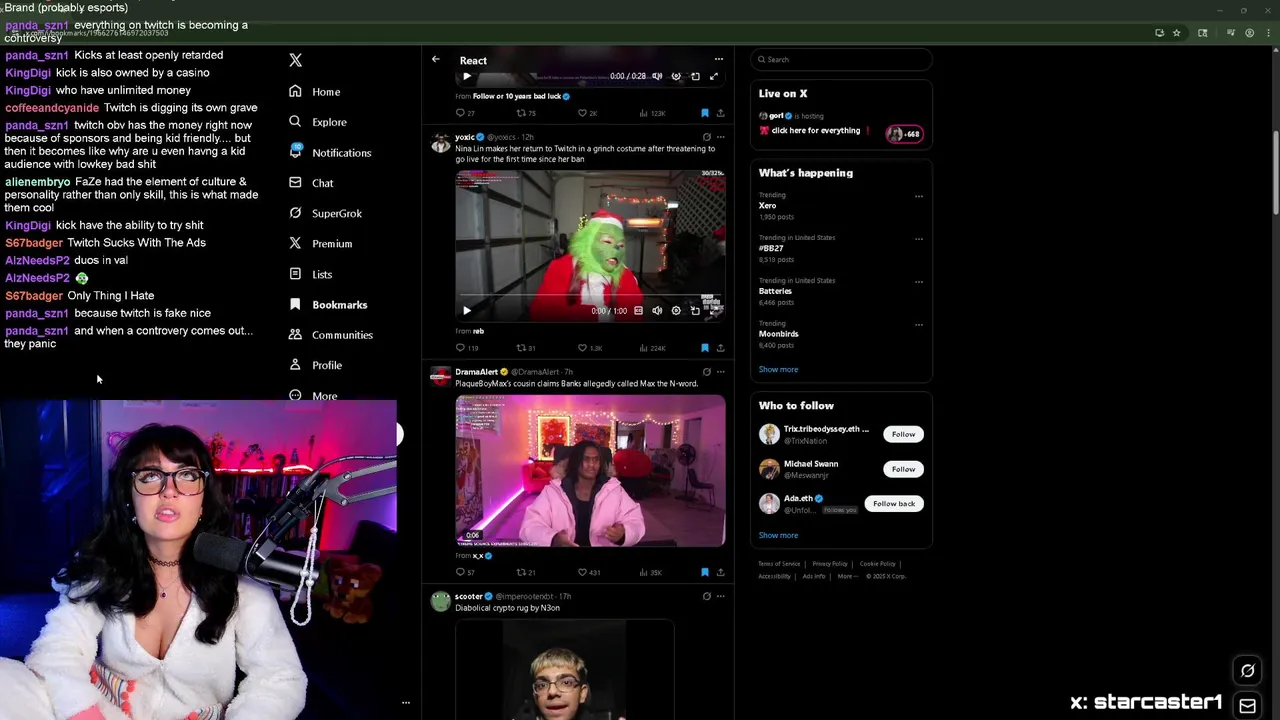Open three-dot menu on scooter post
Viewport: 1280px width, 720px height.
720,596
